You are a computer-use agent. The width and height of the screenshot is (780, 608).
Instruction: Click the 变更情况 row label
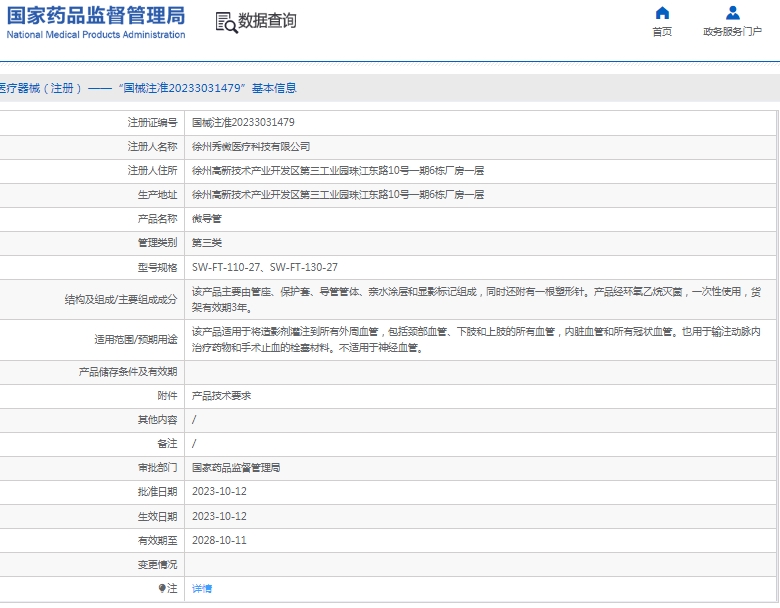157,565
